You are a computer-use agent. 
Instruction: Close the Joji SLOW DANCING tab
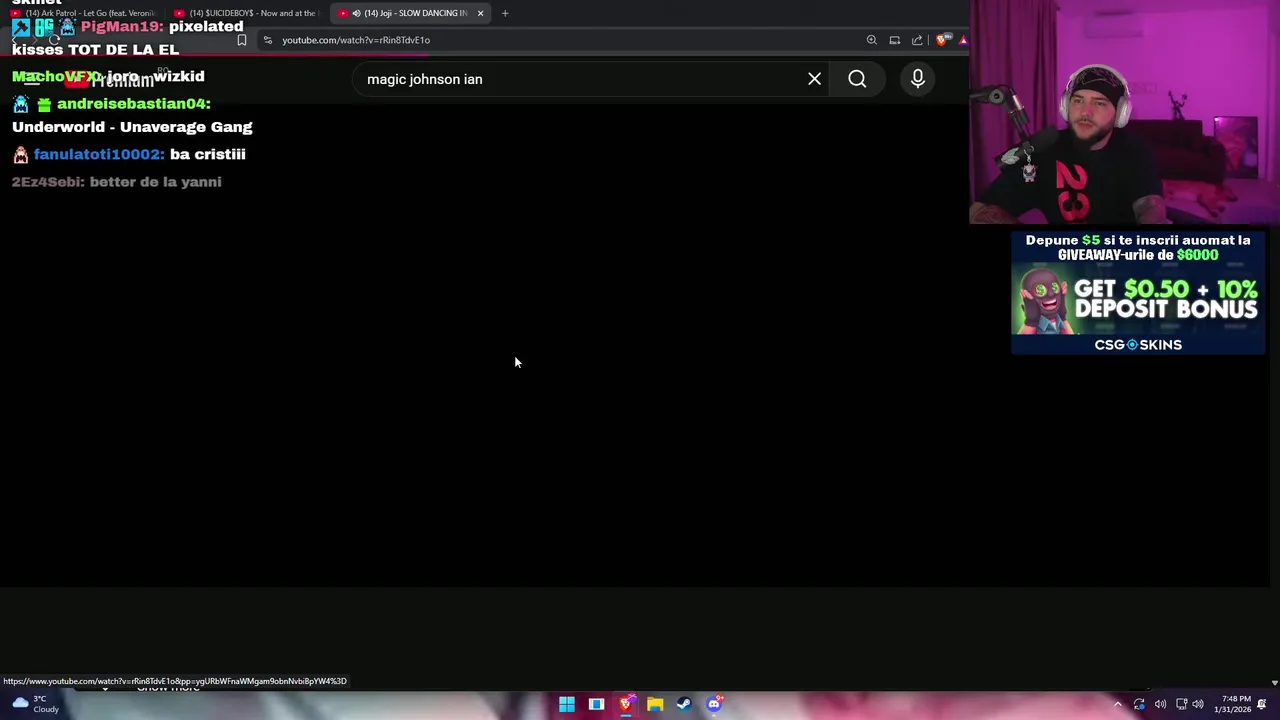pos(480,13)
